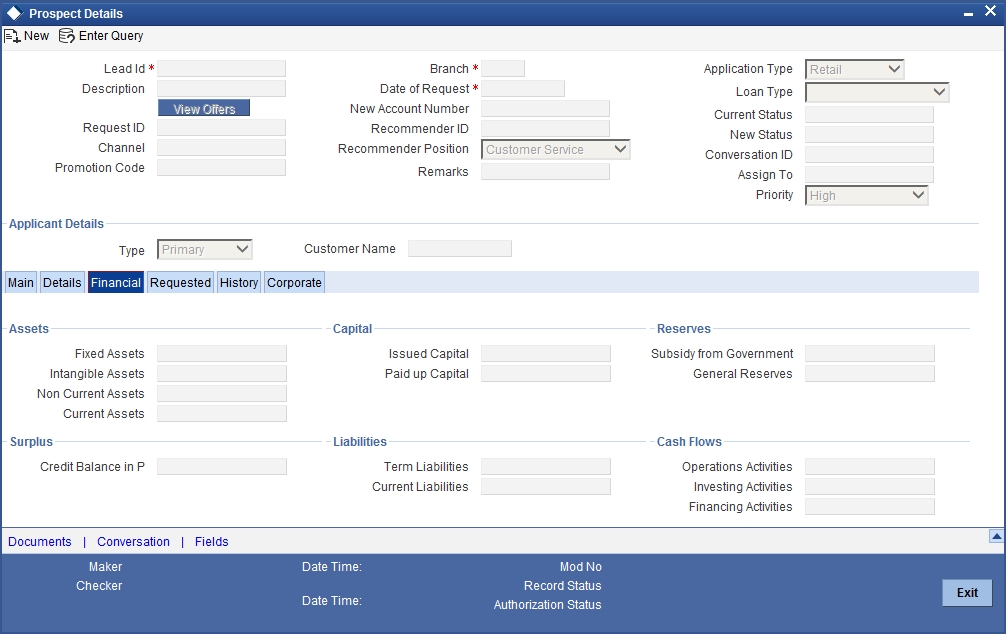Viewport: 1006px width, 634px height.
Task: Click the Subsidy from Government field
Action: click(870, 354)
